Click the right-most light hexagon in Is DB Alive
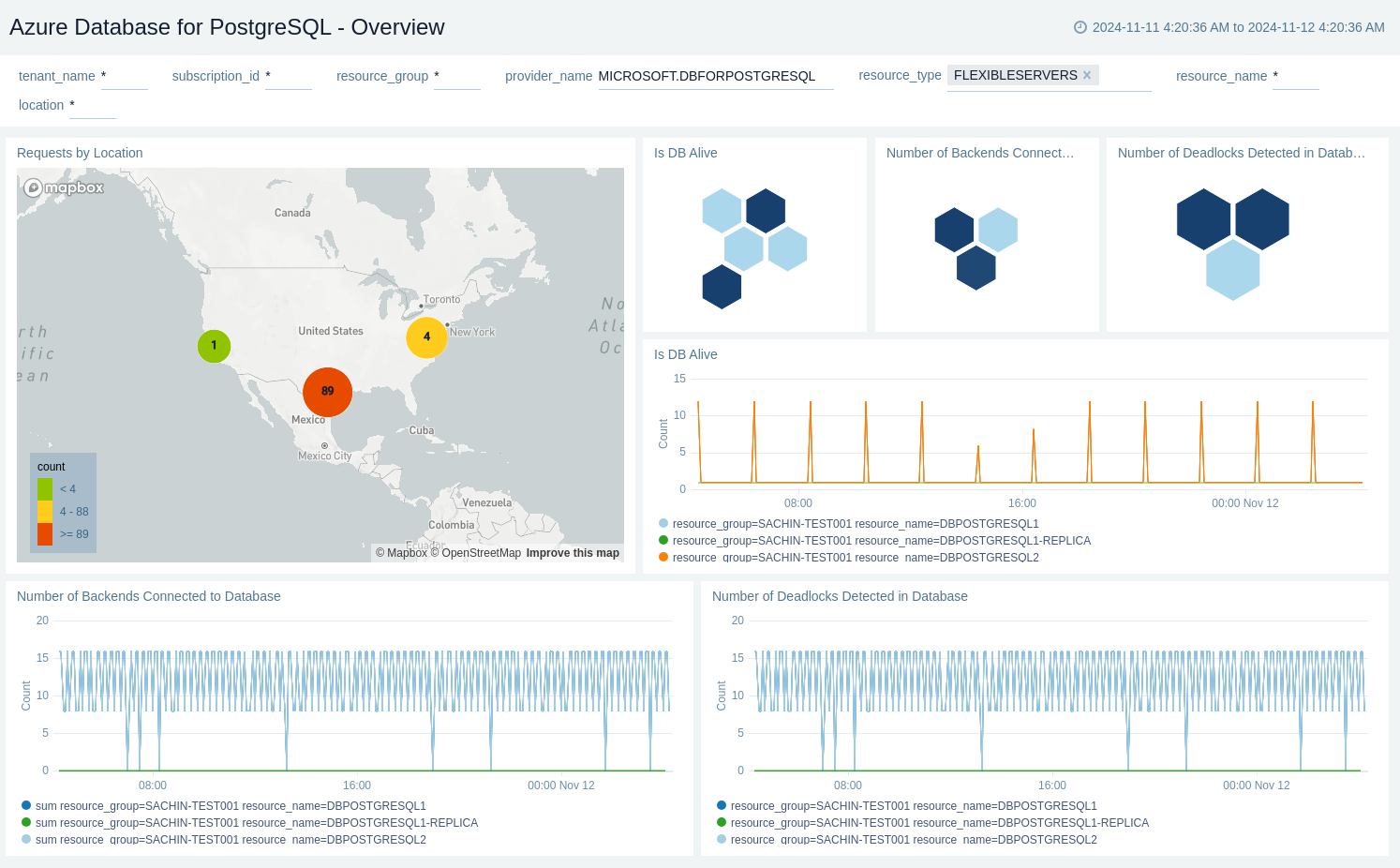The image size is (1400, 868). click(787, 248)
